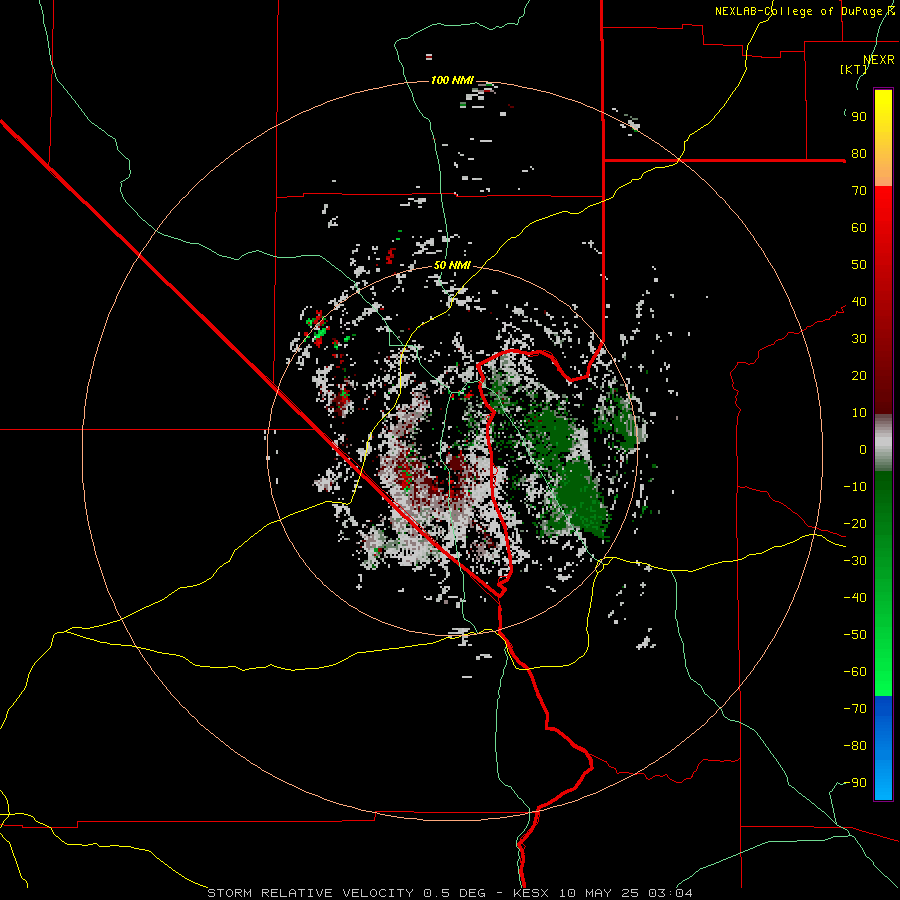900x900 pixels.
Task: Click the positive "50" scale label
Action: tap(859, 265)
